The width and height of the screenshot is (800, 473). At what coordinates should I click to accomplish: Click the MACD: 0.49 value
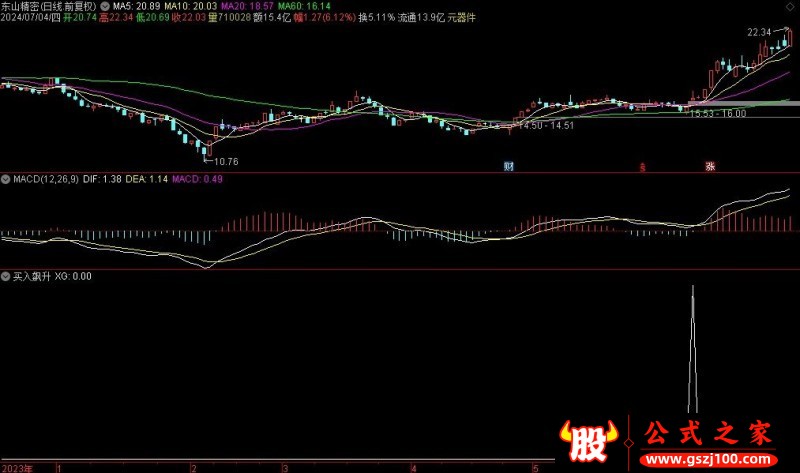coord(197,179)
